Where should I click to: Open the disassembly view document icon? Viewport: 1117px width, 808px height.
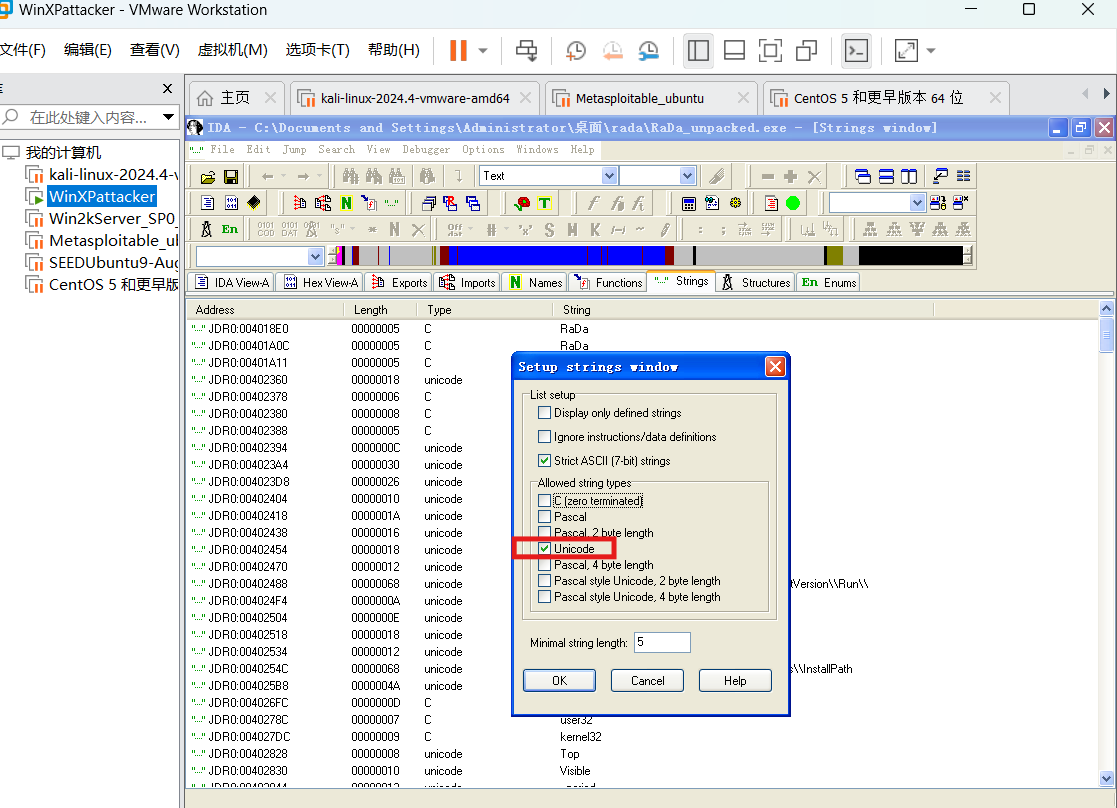coord(207,203)
